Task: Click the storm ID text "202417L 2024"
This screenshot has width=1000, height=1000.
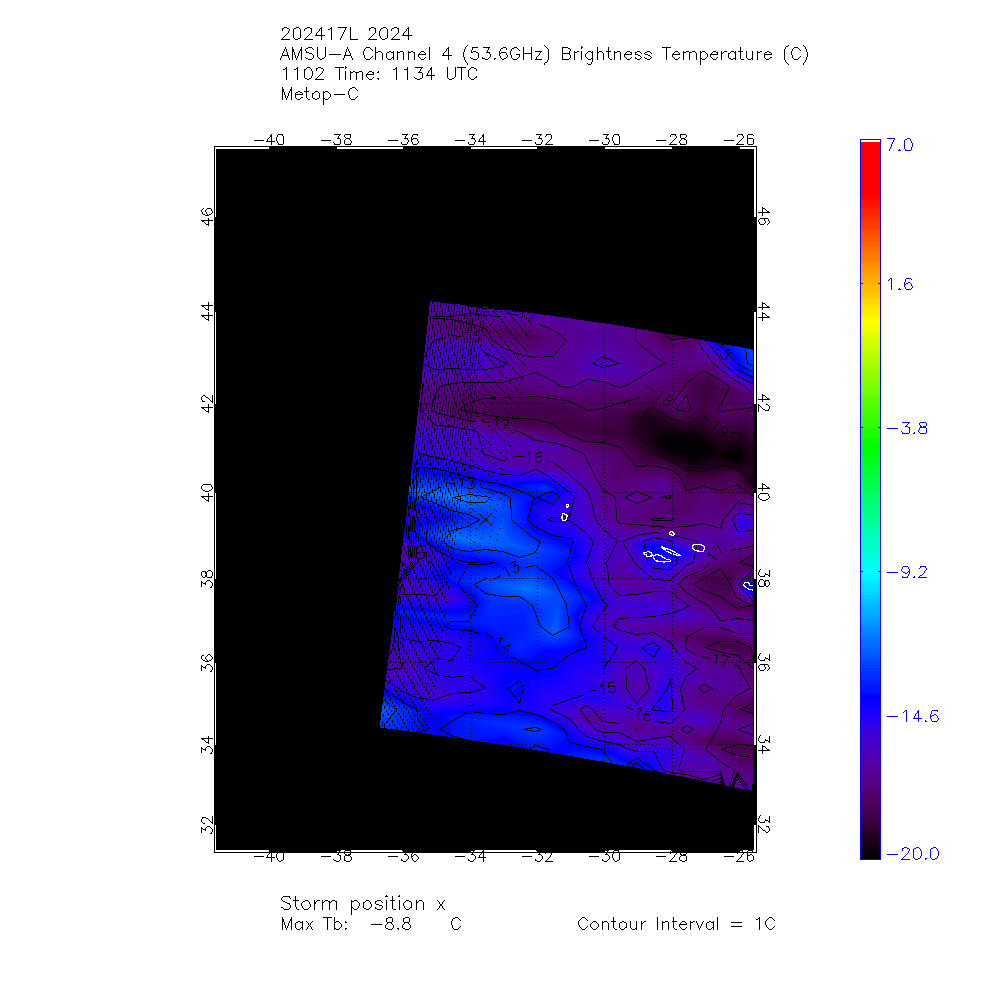Action: [x=346, y=34]
